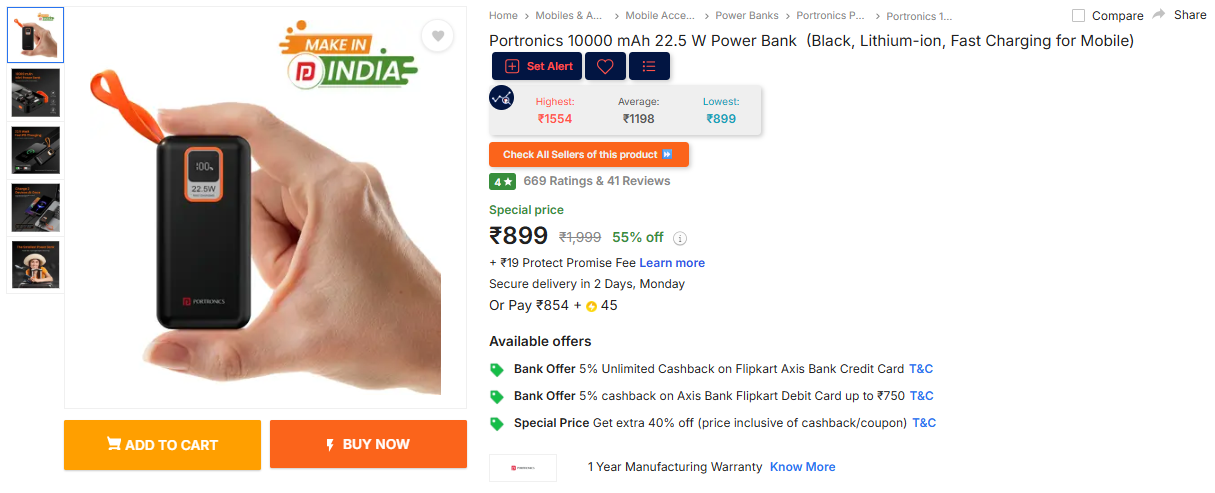Click Set Alert button
The width and height of the screenshot is (1215, 493).
click(537, 66)
